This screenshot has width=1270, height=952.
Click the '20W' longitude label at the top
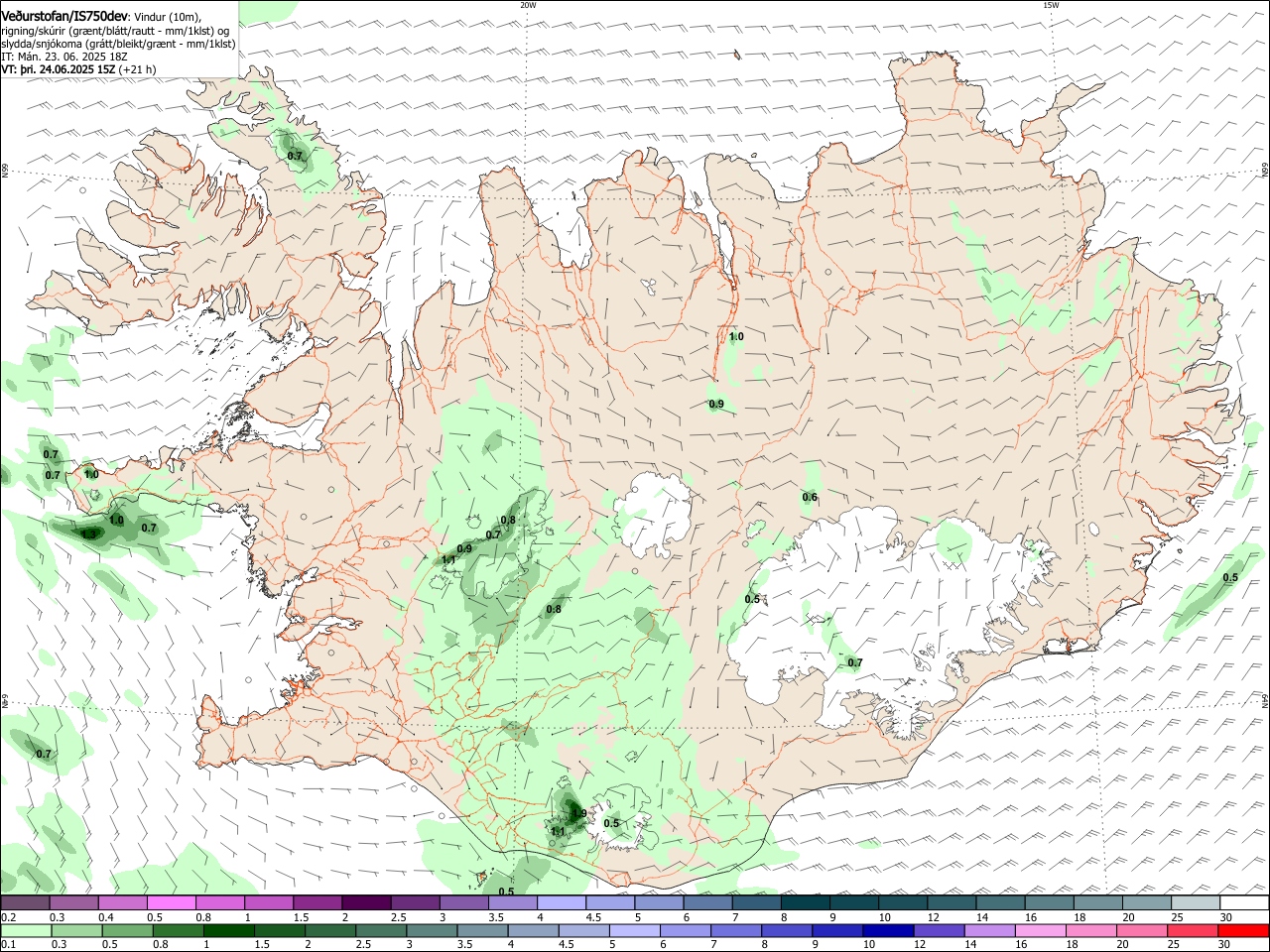(x=528, y=5)
